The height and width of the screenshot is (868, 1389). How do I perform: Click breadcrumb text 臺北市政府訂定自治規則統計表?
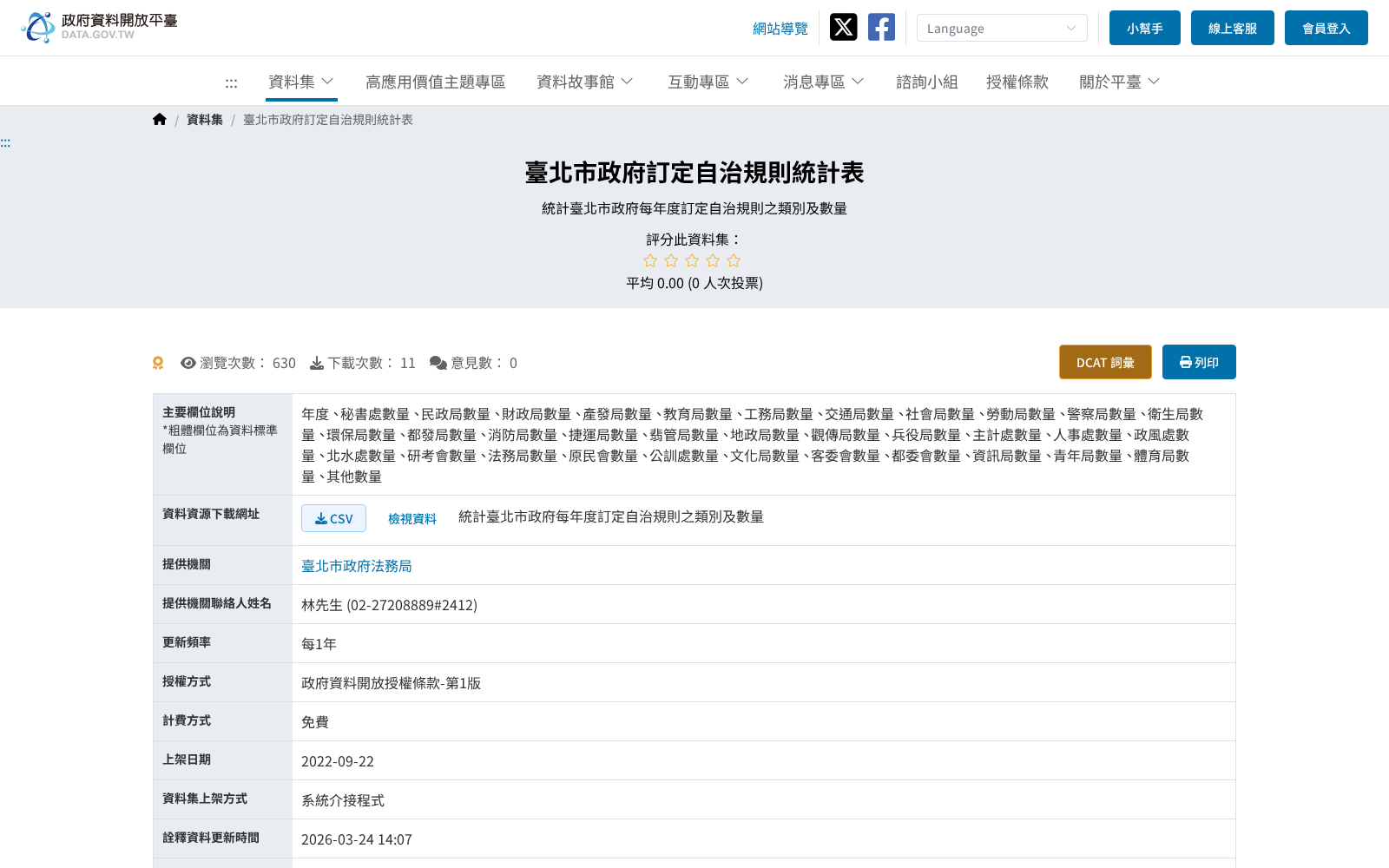click(328, 120)
